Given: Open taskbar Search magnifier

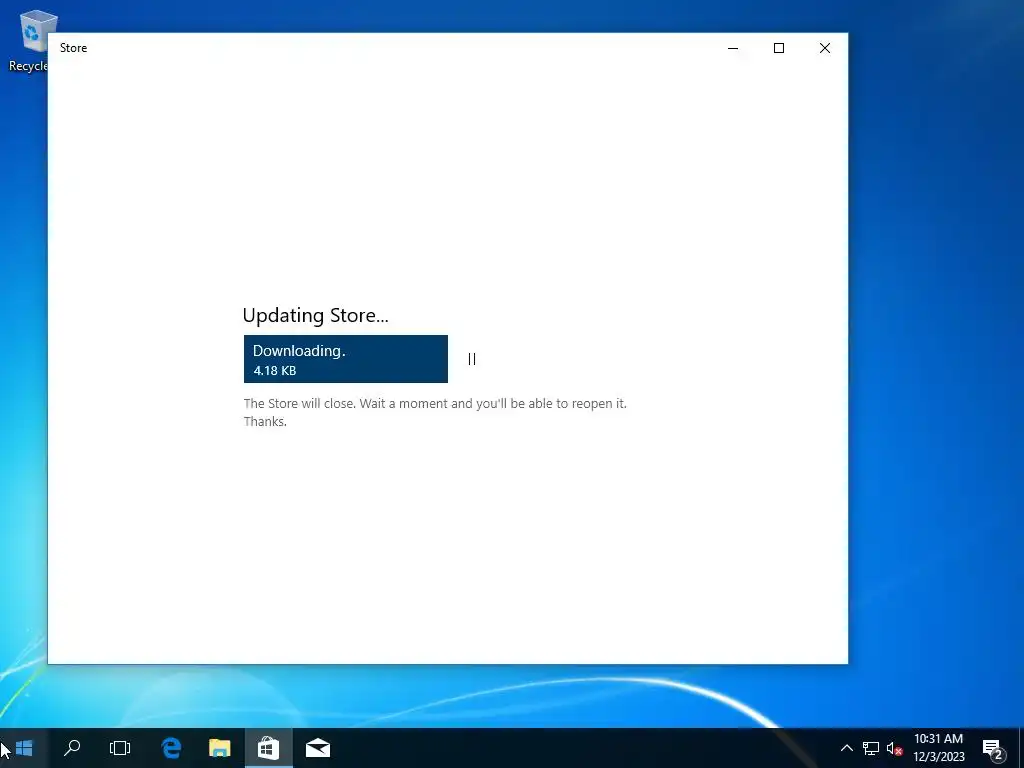Looking at the screenshot, I should (72, 748).
